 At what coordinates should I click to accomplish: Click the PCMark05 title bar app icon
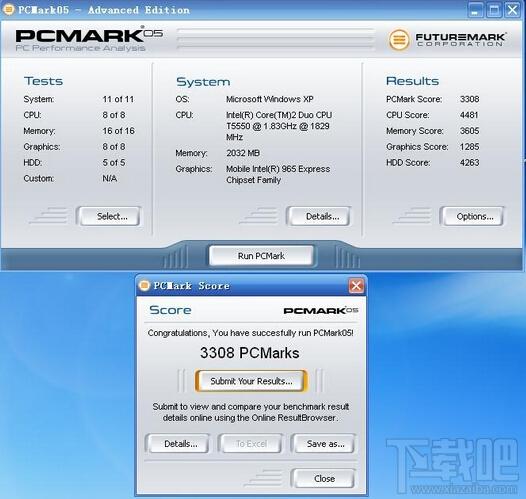tap(8, 9)
